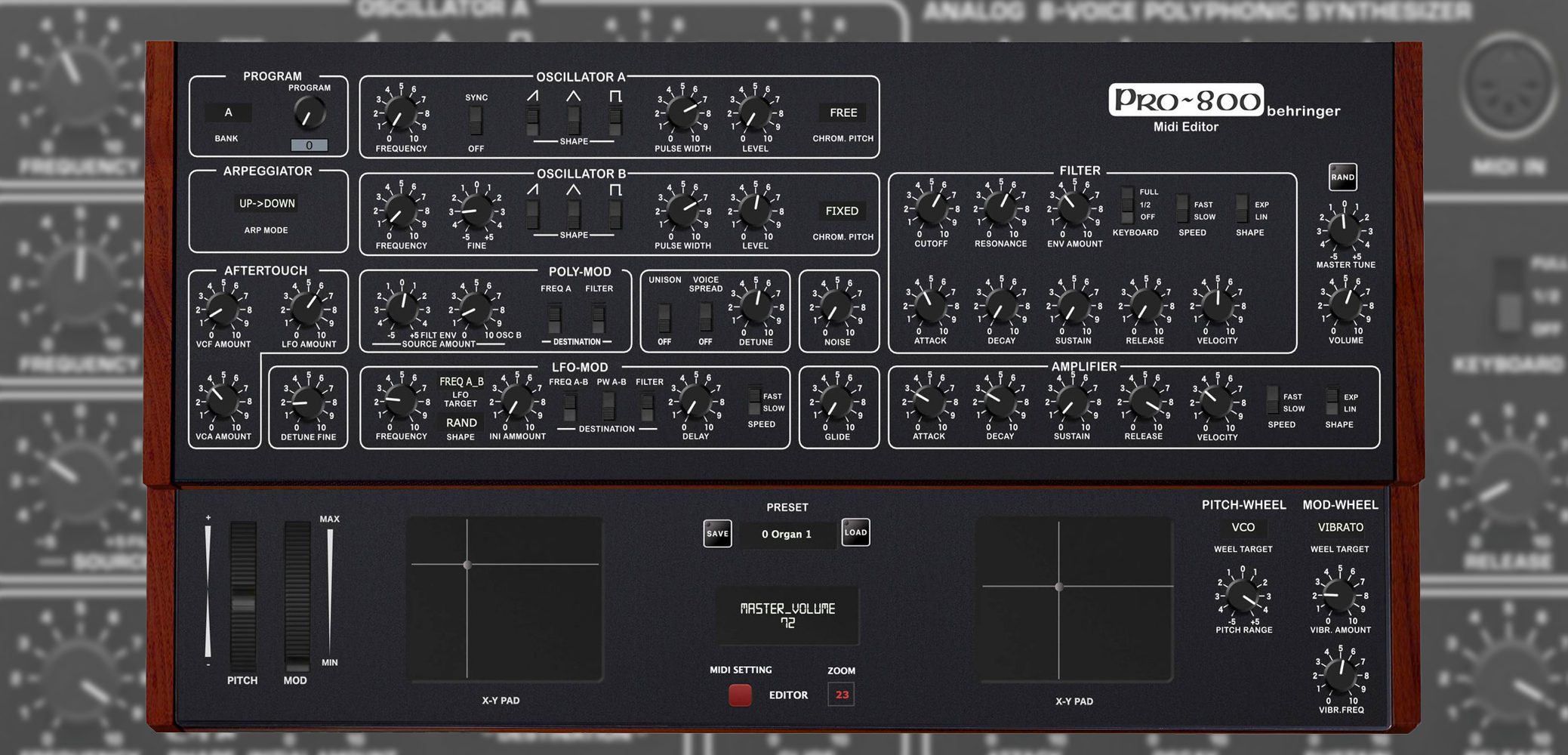Click the RAND randomize button
The image size is (1568, 755).
click(1342, 177)
